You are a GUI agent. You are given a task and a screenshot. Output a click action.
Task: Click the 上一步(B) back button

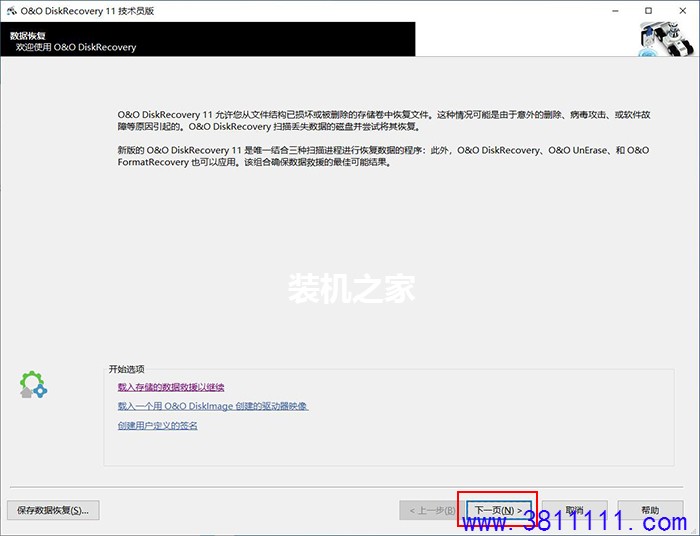point(431,510)
